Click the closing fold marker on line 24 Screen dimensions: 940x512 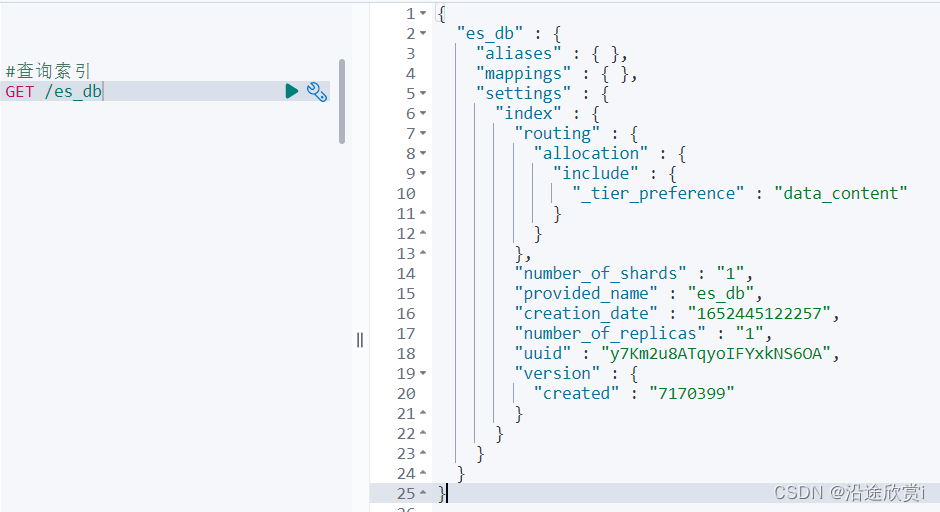click(x=423, y=474)
